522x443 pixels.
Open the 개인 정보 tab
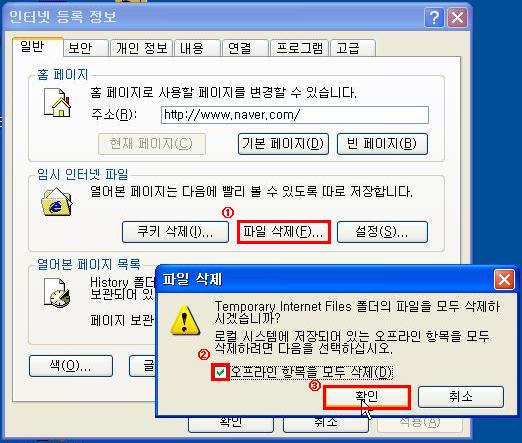141,48
